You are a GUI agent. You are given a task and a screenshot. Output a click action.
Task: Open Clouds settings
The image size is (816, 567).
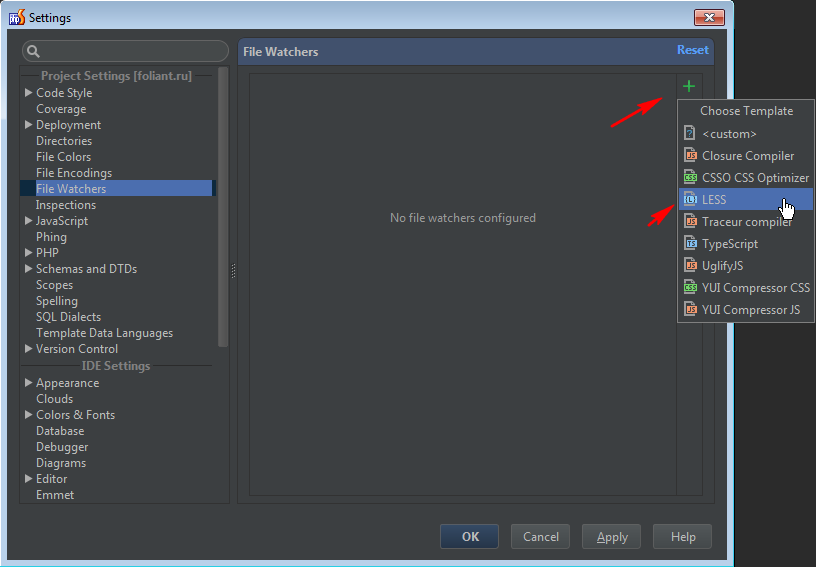pyautogui.click(x=54, y=399)
